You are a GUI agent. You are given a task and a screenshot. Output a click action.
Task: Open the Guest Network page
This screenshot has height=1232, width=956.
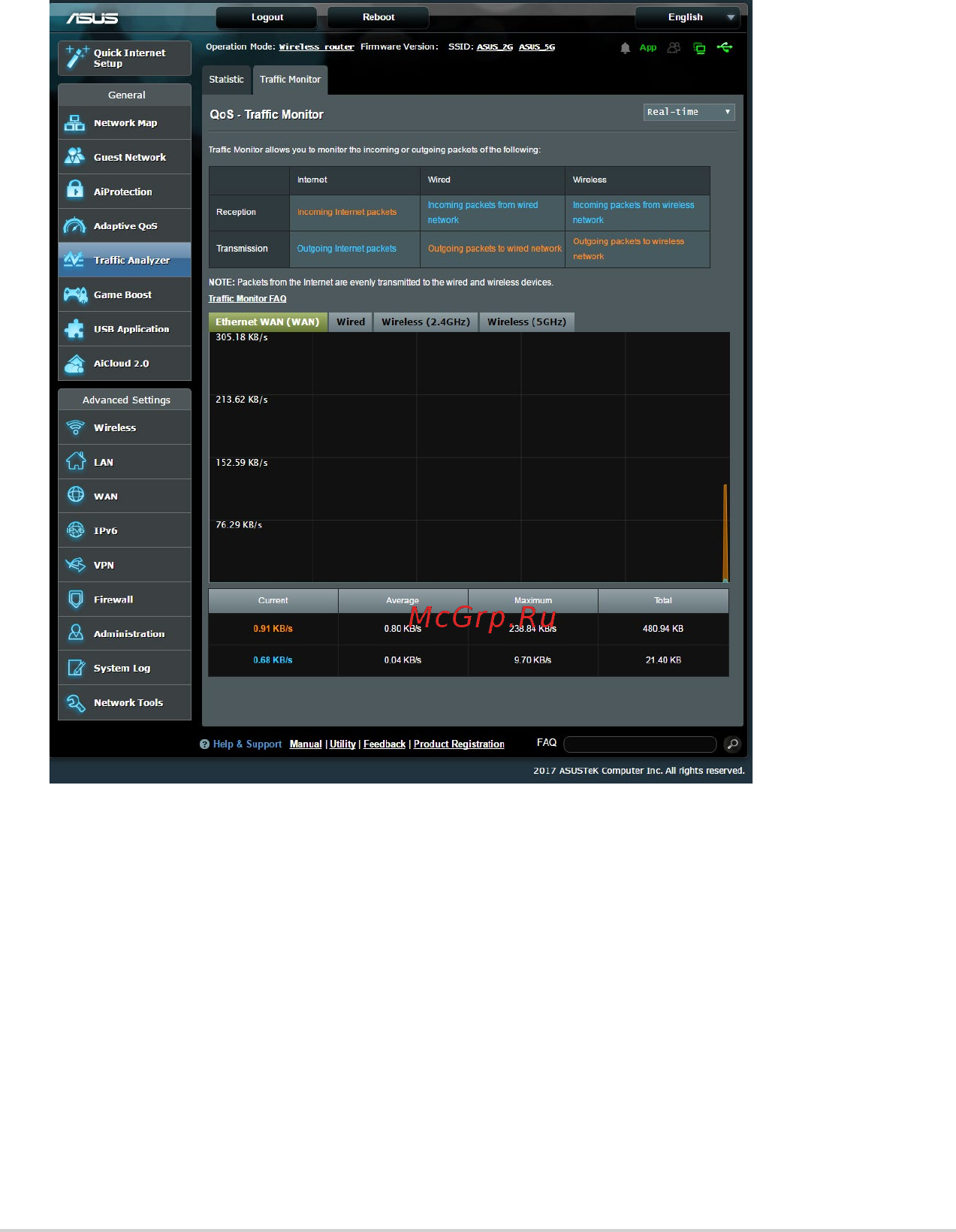tap(125, 157)
